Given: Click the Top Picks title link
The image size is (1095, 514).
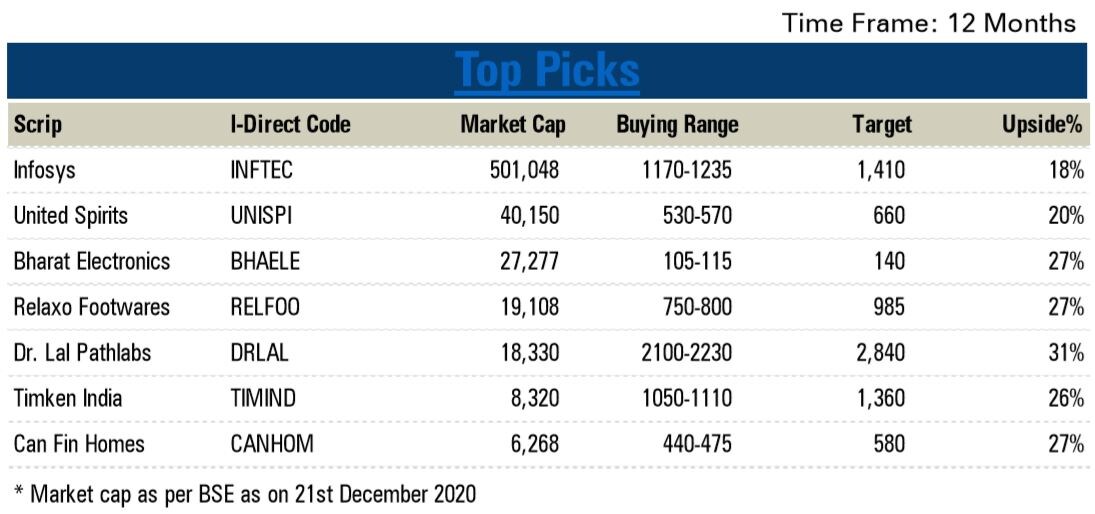Looking at the screenshot, I should click(x=547, y=71).
